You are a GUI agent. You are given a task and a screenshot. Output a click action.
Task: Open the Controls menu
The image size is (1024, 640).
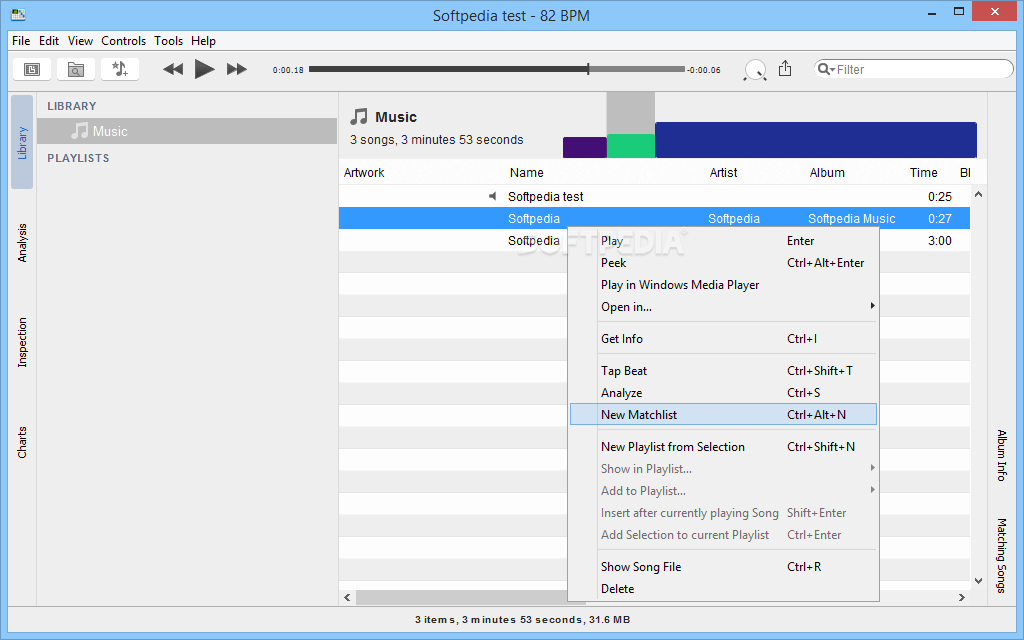123,40
